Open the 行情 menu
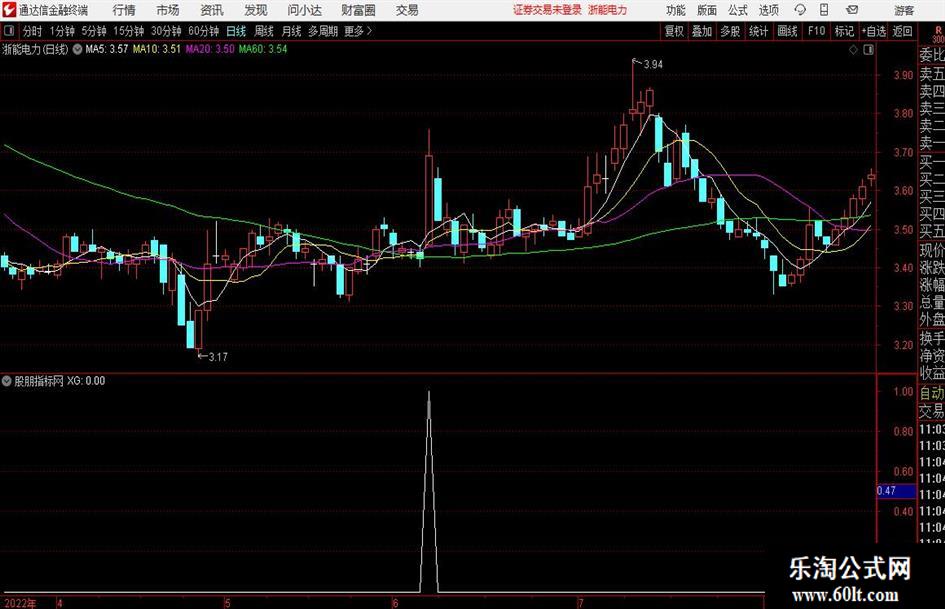945x609 pixels. coord(124,10)
